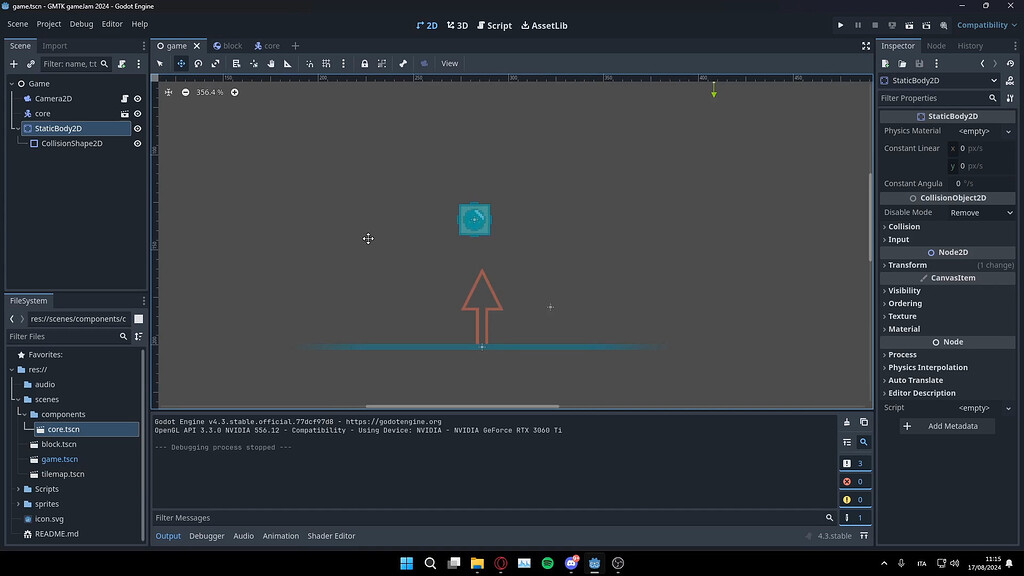Open the Debug menu

(x=82, y=24)
